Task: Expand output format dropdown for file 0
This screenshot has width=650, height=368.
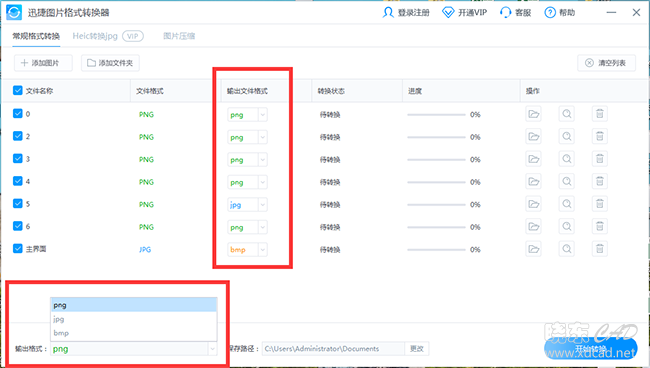Action: [262, 115]
